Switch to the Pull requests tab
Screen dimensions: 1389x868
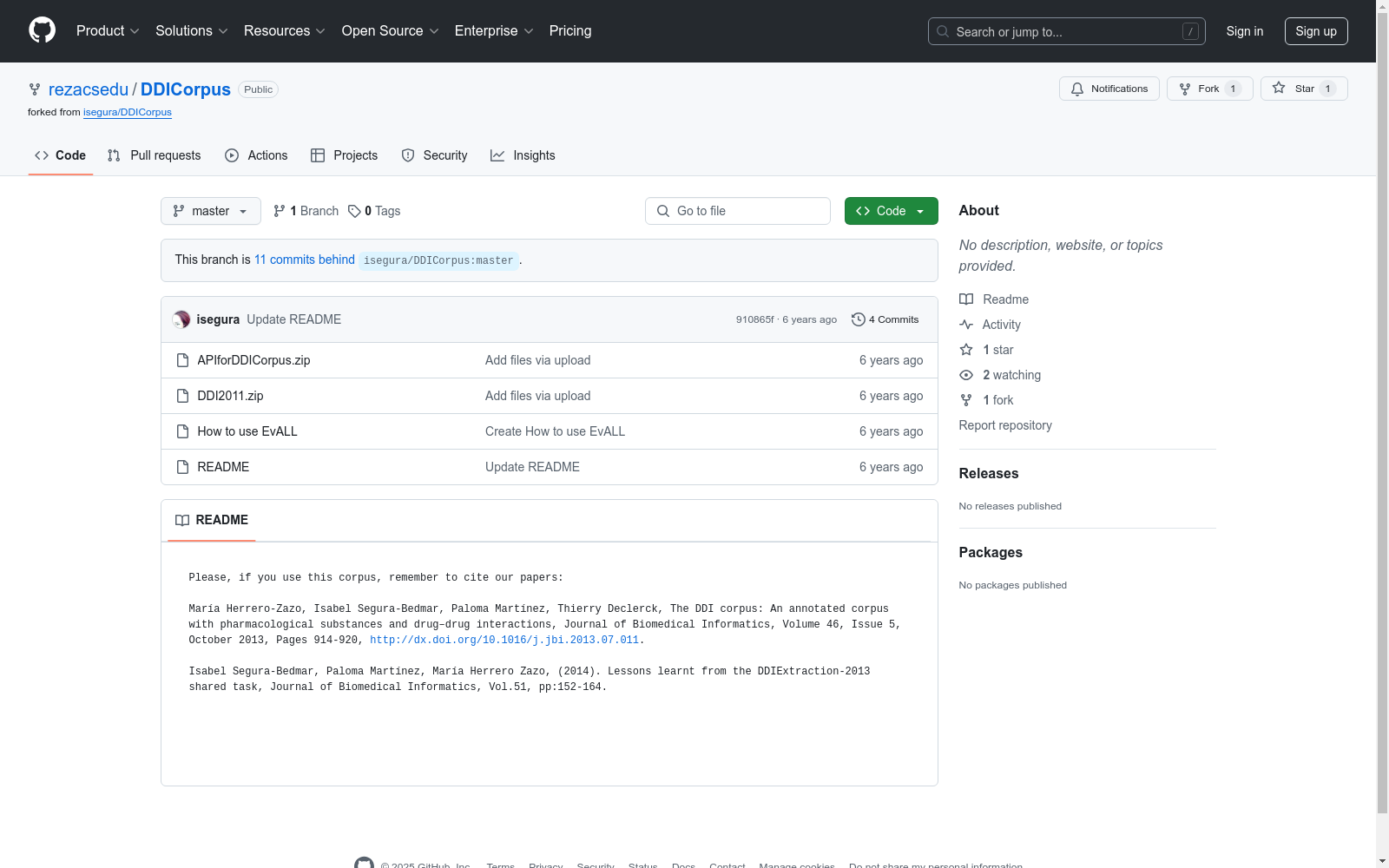coord(155,155)
